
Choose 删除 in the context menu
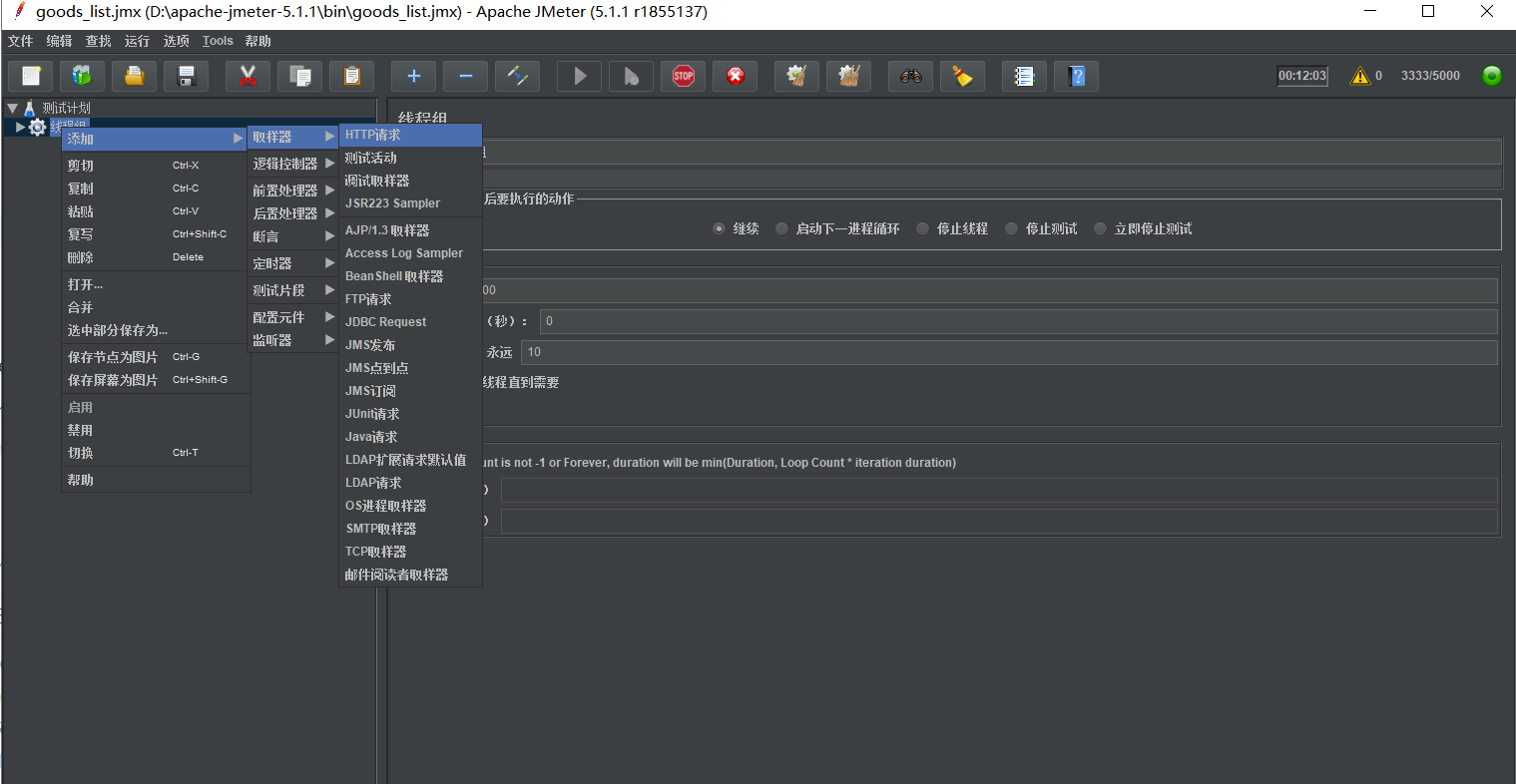click(156, 257)
